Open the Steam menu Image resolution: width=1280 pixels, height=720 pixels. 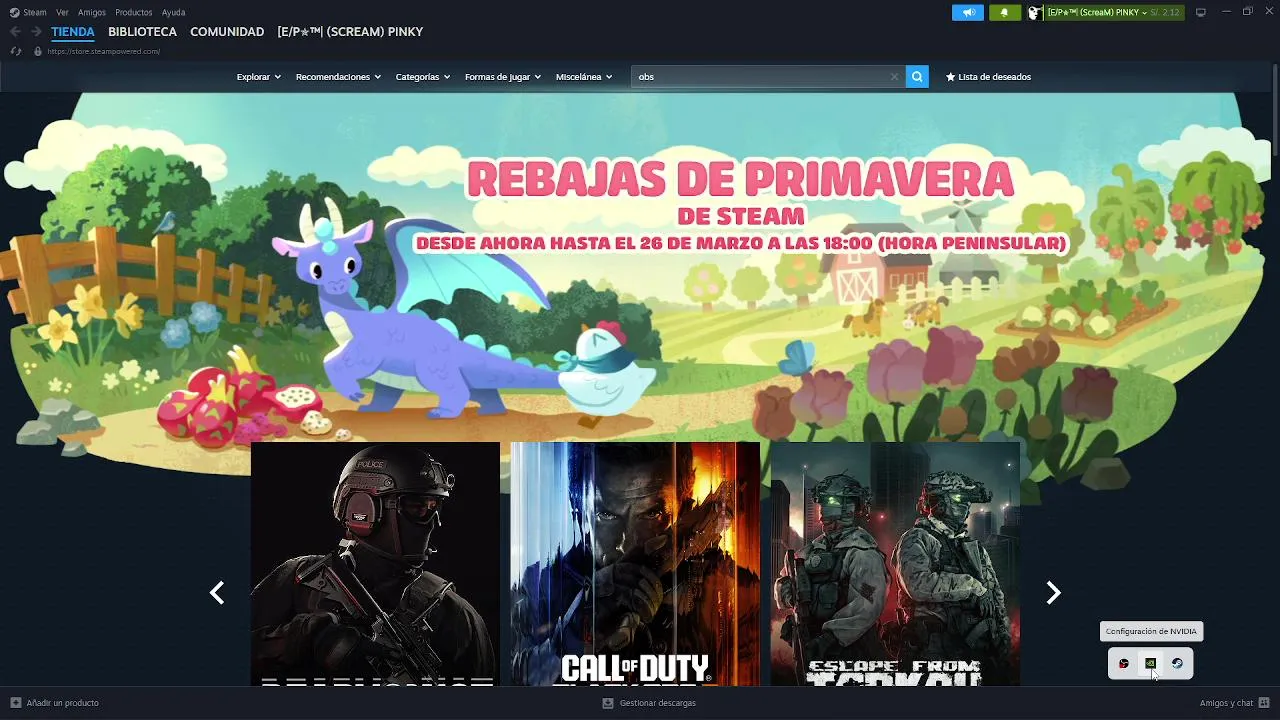pyautogui.click(x=35, y=12)
